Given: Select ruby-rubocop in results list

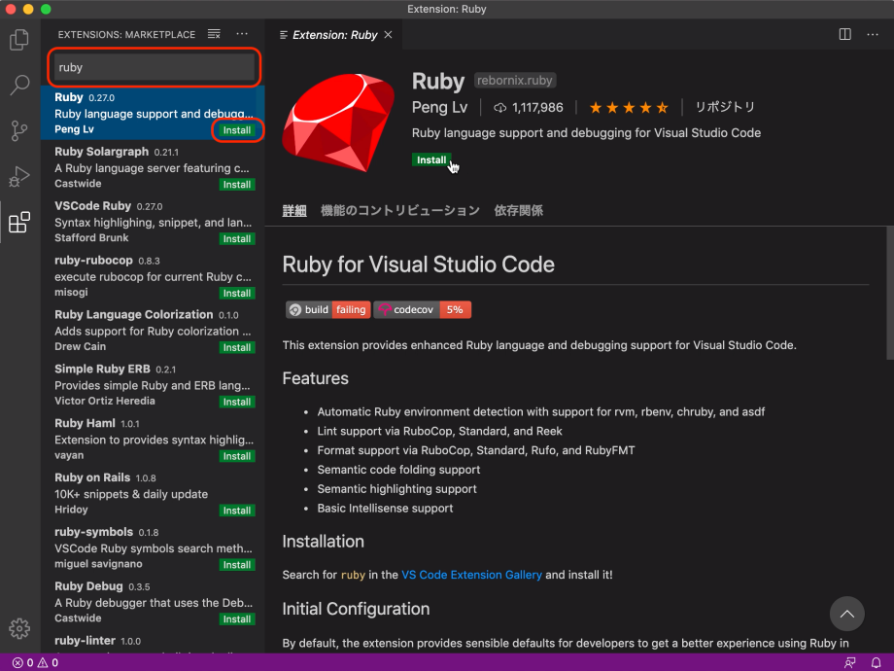Looking at the screenshot, I should 153,276.
